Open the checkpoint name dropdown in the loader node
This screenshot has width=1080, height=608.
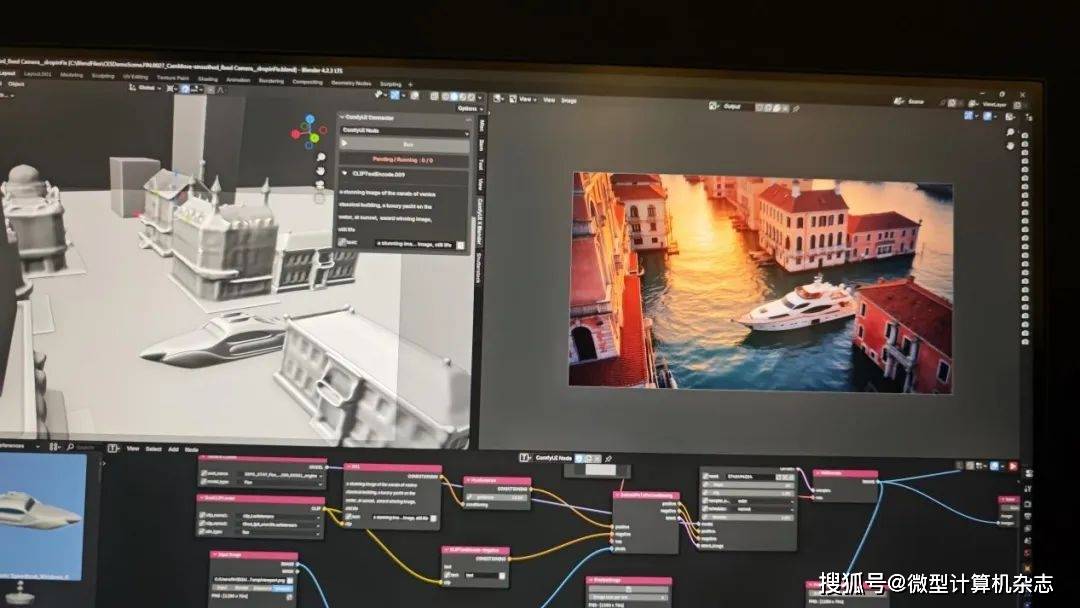coord(281,474)
